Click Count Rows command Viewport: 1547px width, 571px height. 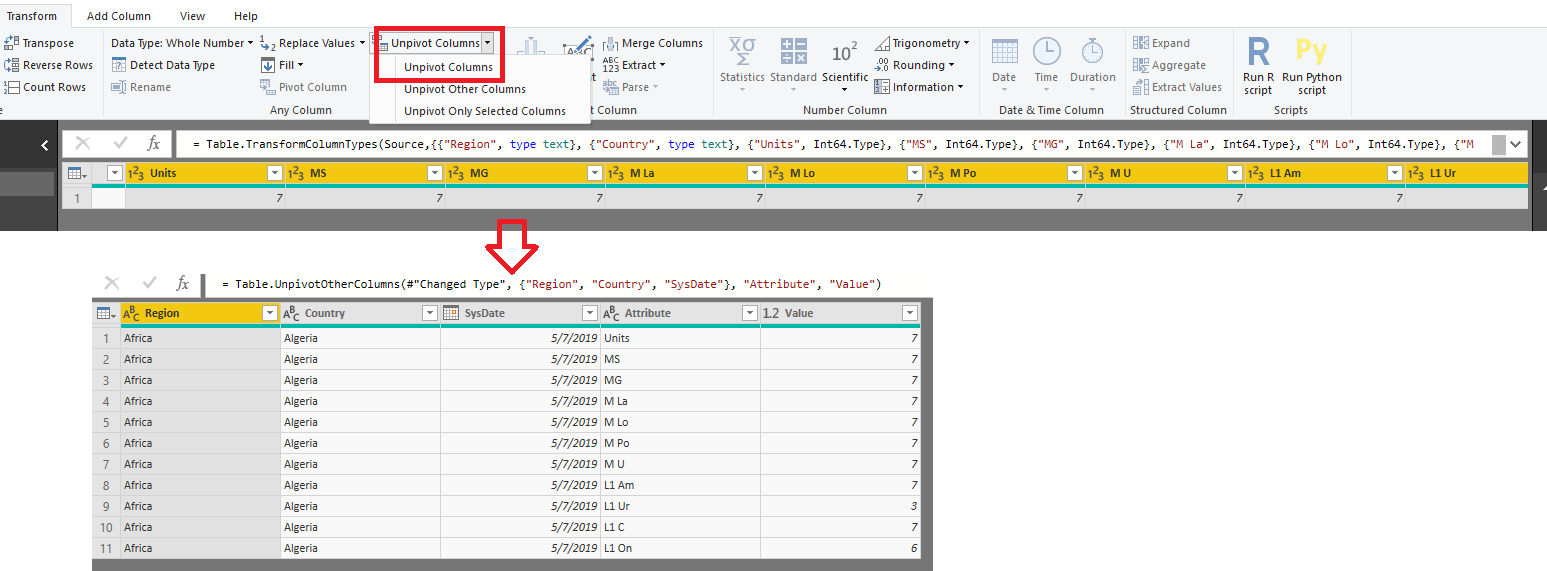click(45, 87)
